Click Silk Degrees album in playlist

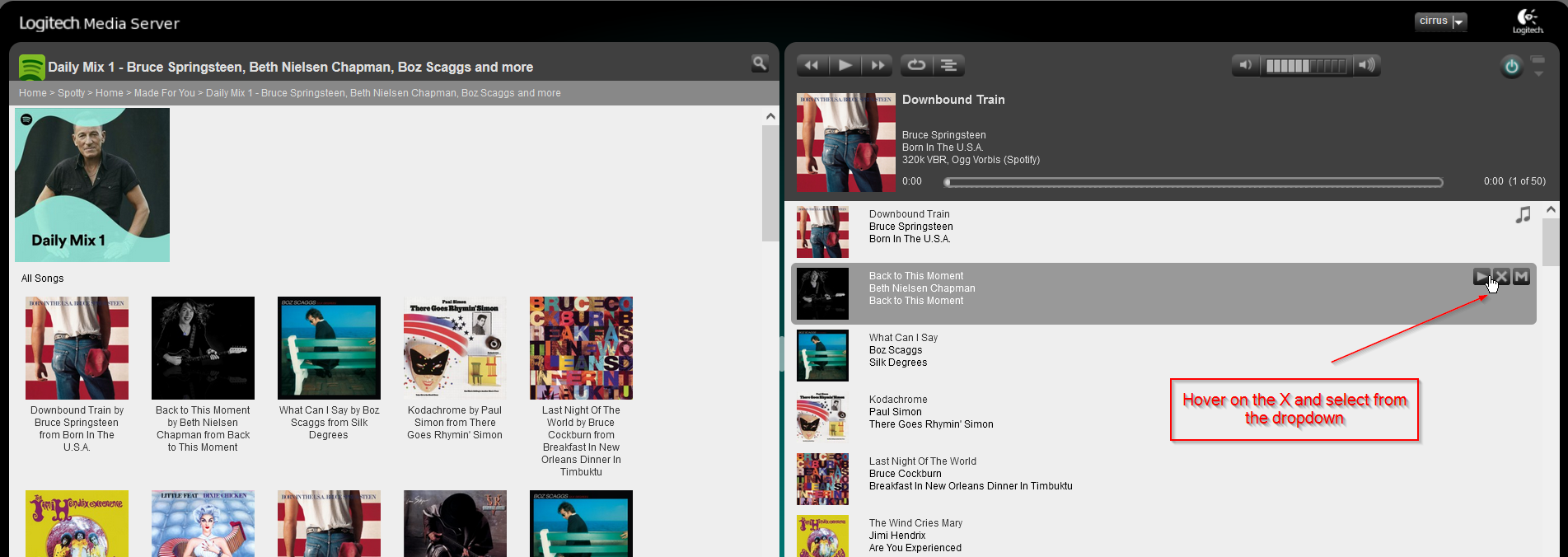tap(898, 363)
